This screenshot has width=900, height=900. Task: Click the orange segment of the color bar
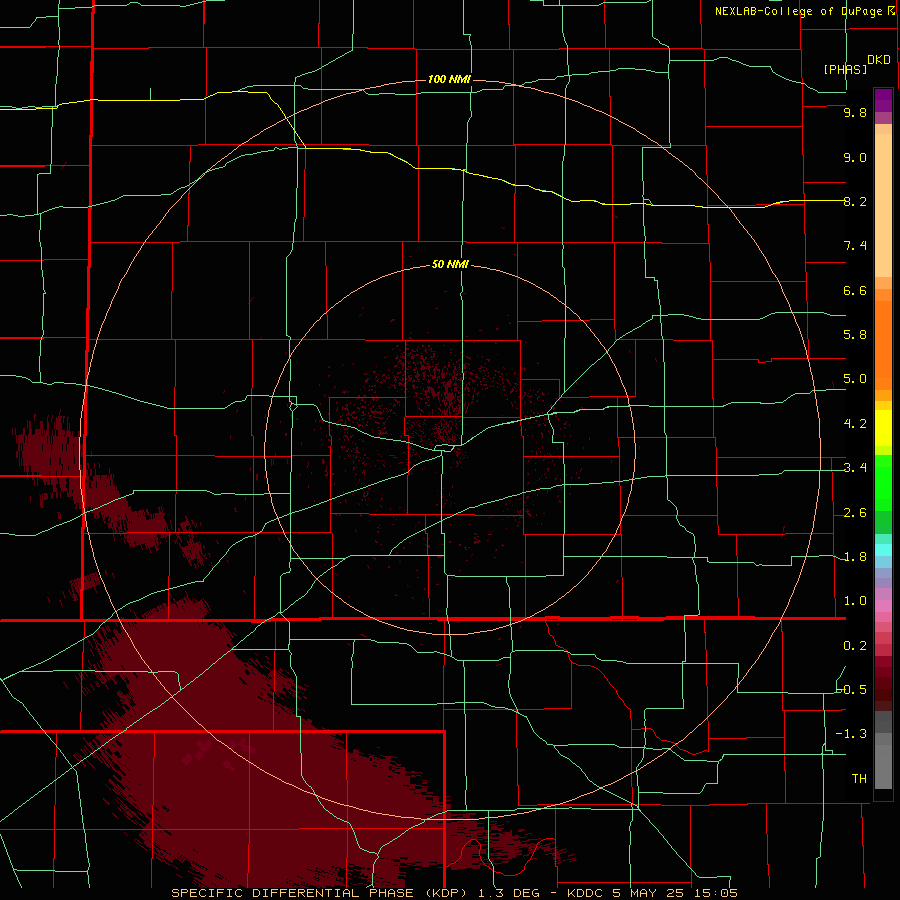(883, 345)
